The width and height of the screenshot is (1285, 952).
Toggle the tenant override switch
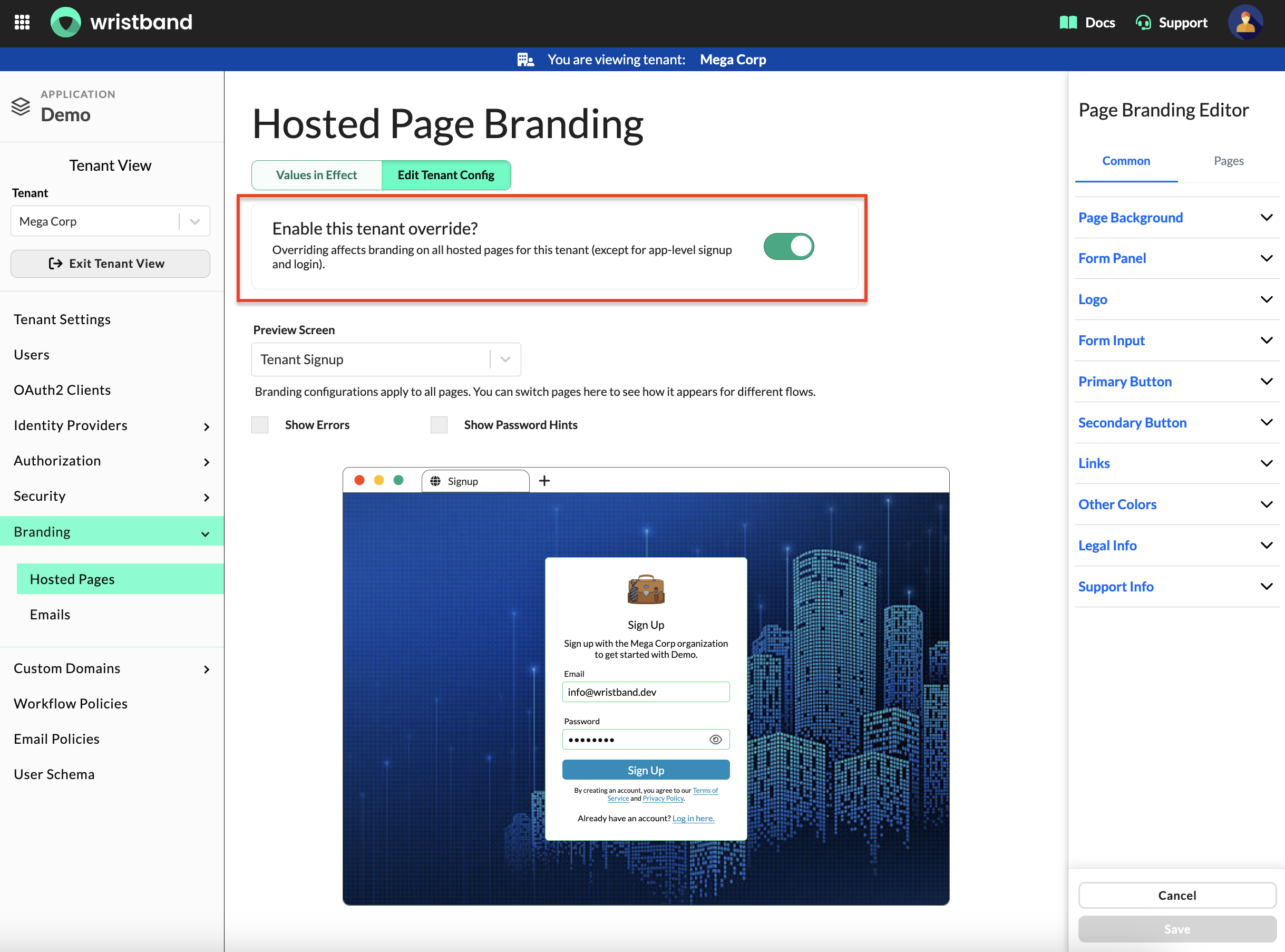[788, 247]
